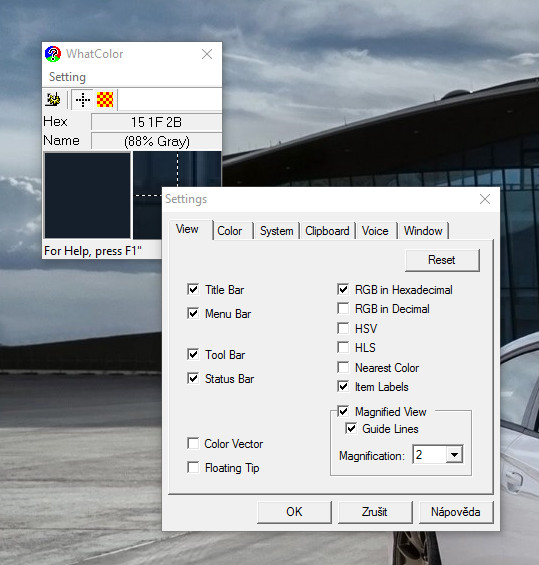Switch to the View tab
The image size is (539, 565).
coord(187,229)
